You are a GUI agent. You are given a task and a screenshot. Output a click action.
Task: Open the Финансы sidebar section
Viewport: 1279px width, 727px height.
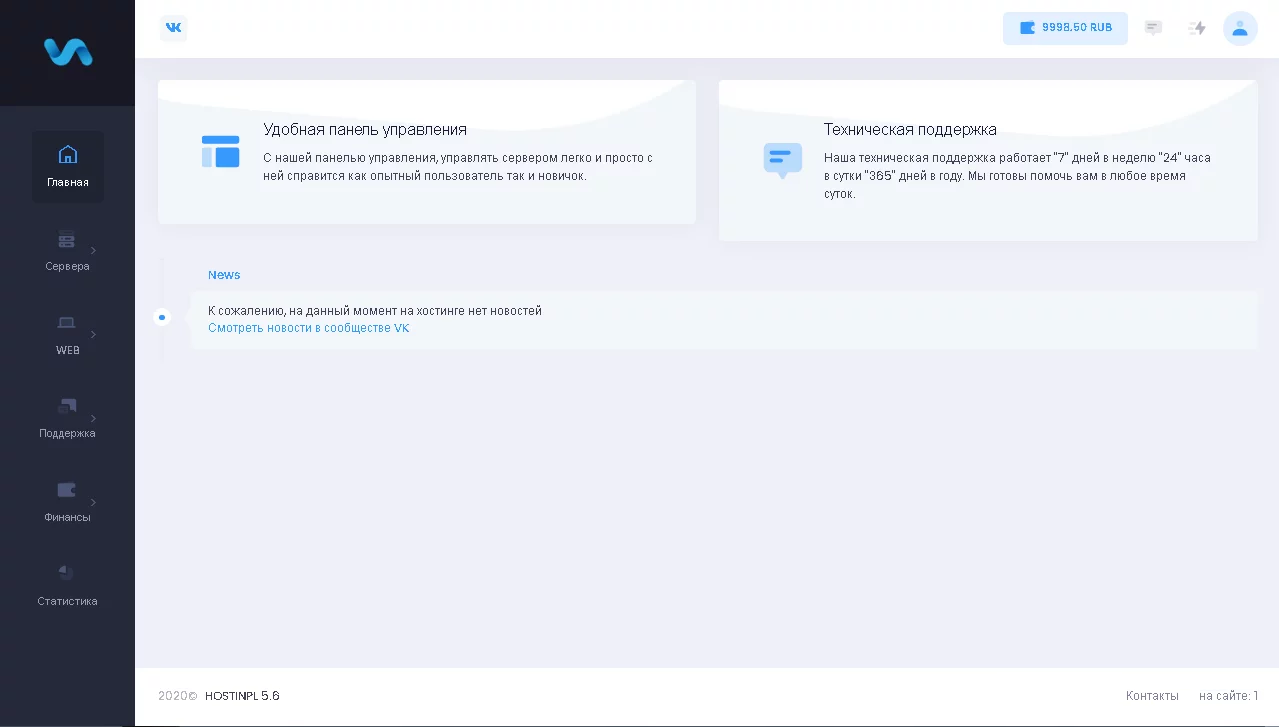(x=67, y=502)
